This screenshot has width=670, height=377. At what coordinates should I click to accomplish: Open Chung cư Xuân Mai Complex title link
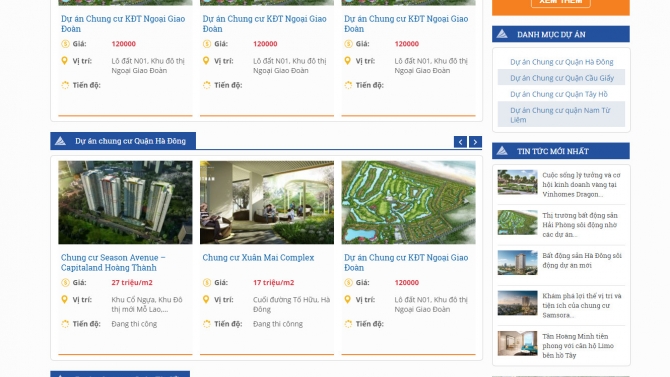[x=258, y=258]
